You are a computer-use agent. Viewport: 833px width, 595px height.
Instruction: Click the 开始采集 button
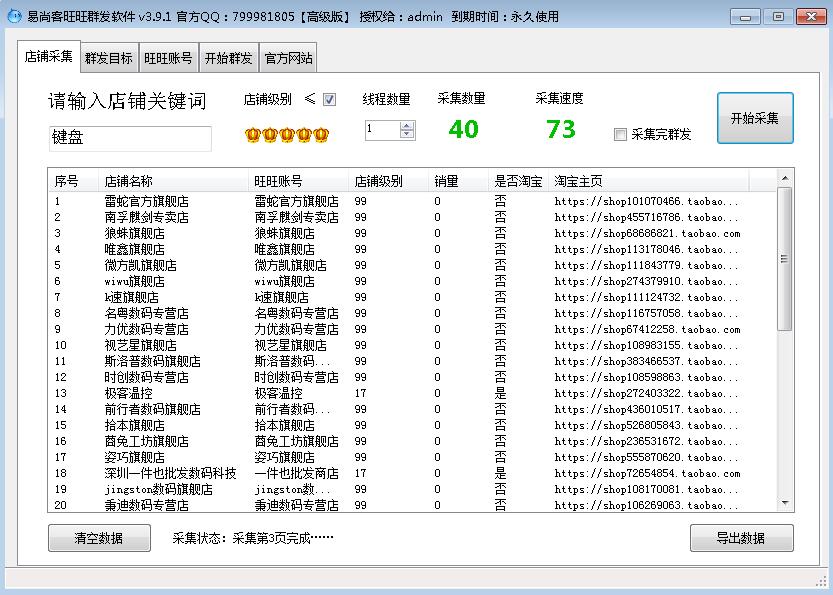point(755,118)
